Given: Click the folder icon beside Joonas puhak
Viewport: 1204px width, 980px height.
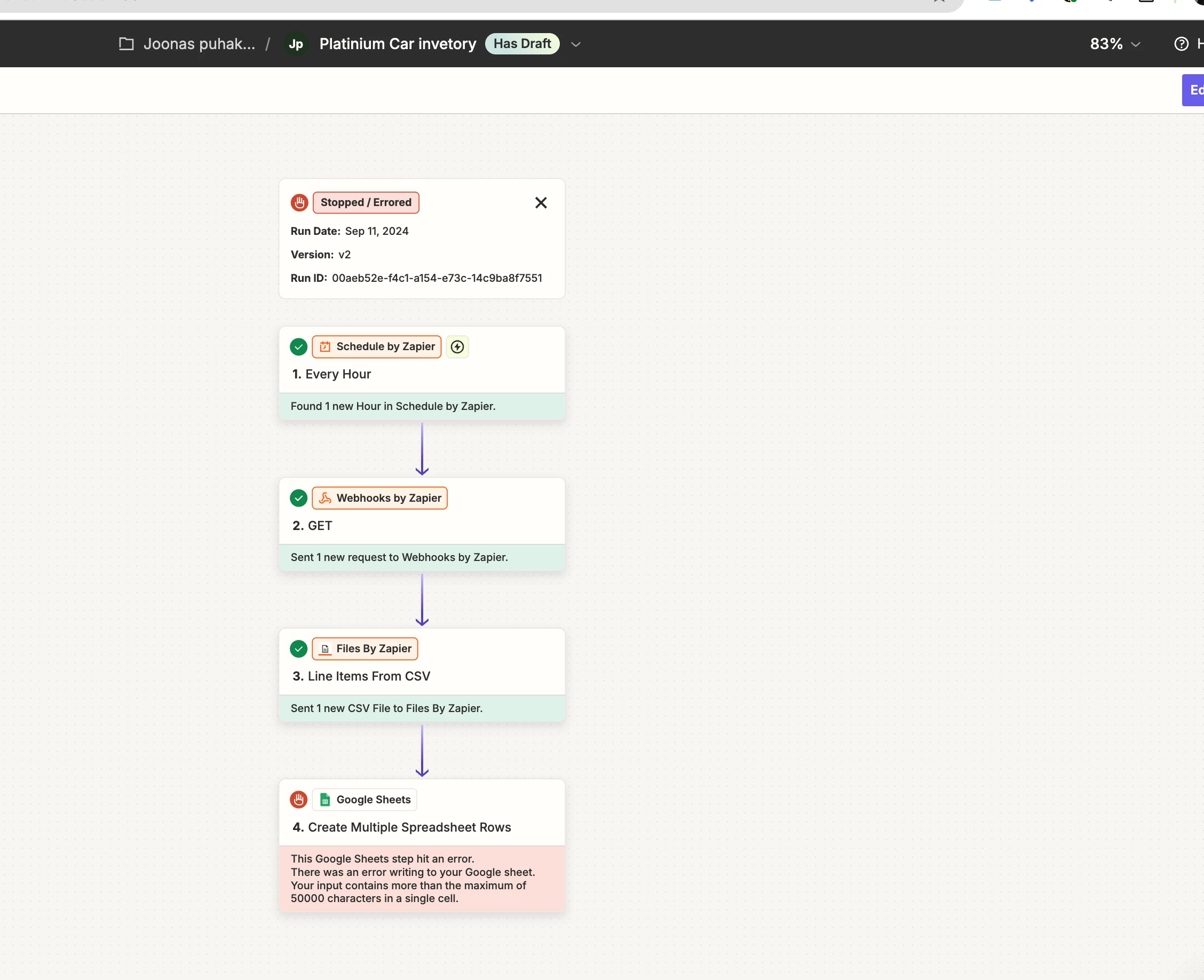Looking at the screenshot, I should click(x=126, y=44).
